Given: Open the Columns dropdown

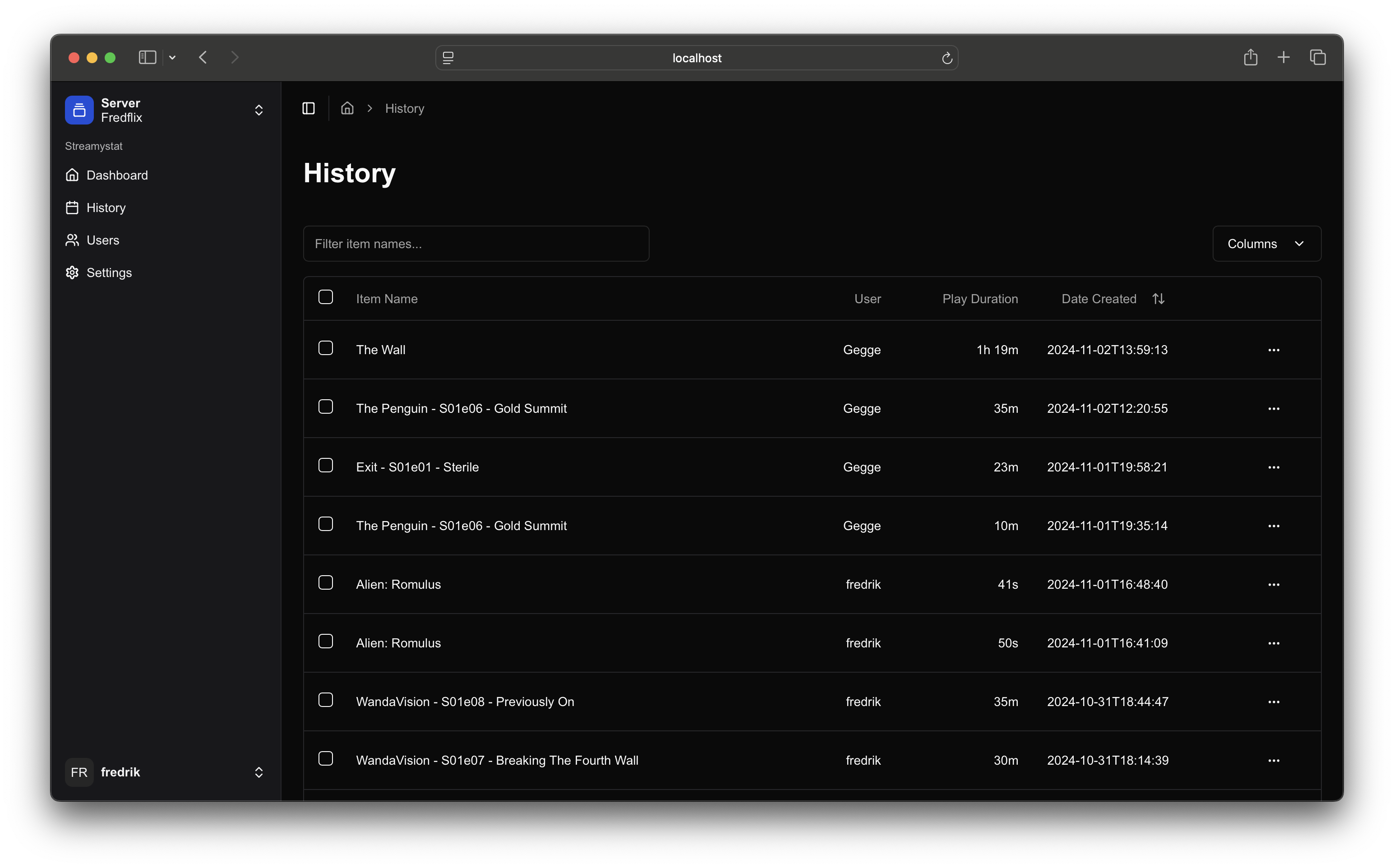Looking at the screenshot, I should [x=1267, y=244].
